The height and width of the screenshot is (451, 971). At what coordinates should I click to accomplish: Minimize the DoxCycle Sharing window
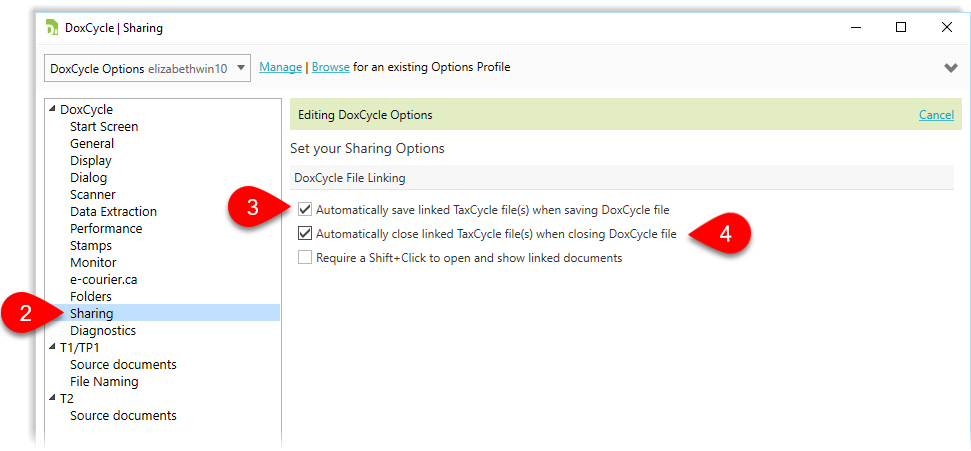click(856, 27)
